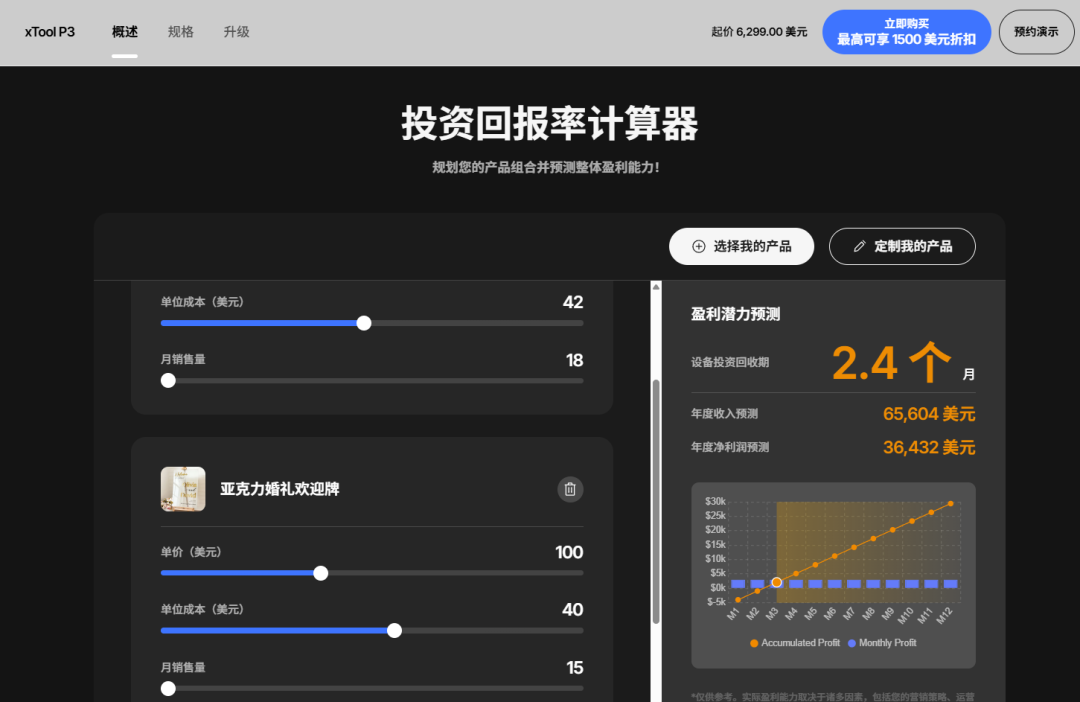Click the xTool P3 brand label
Image resolution: width=1080 pixels, height=702 pixels.
point(48,31)
